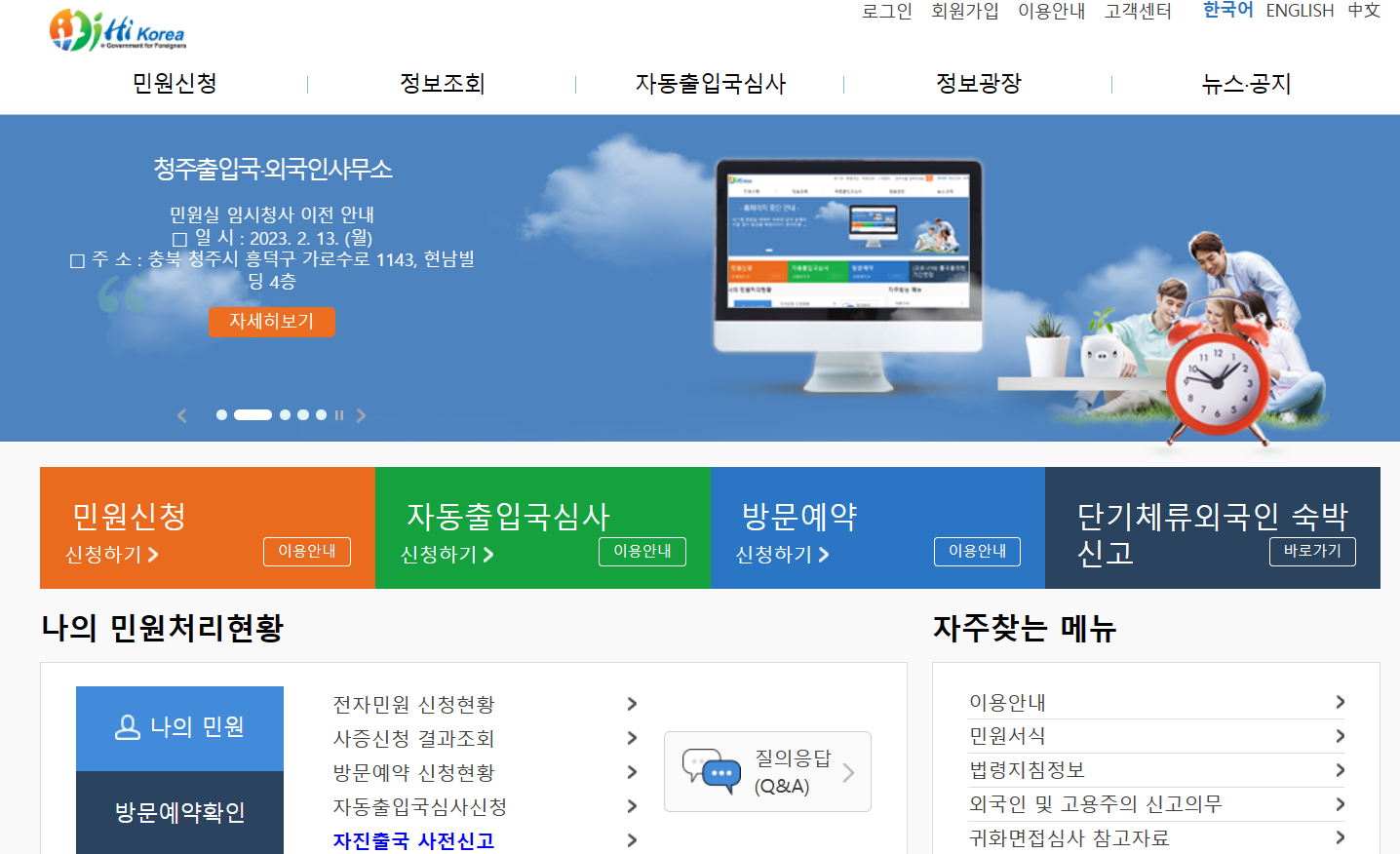1400x854 pixels.
Task: Click the arrow beside 민원서식
Action: pyautogui.click(x=1340, y=736)
